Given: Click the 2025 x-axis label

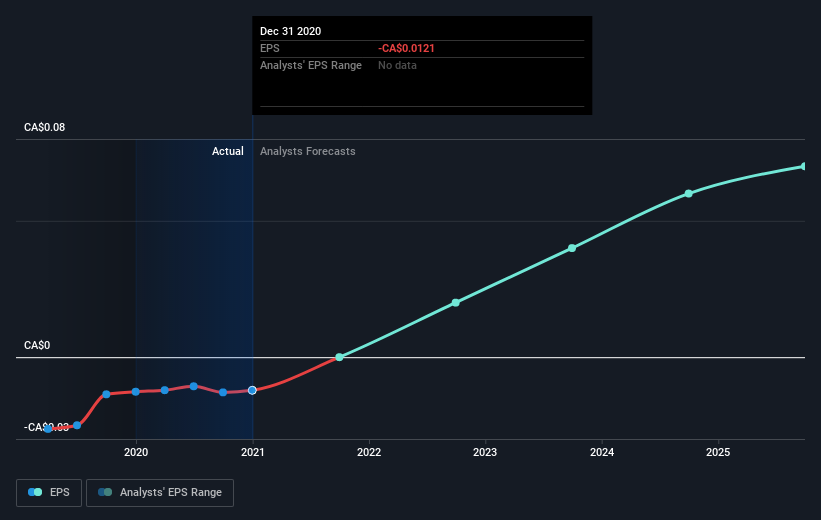Looking at the screenshot, I should pos(718,452).
